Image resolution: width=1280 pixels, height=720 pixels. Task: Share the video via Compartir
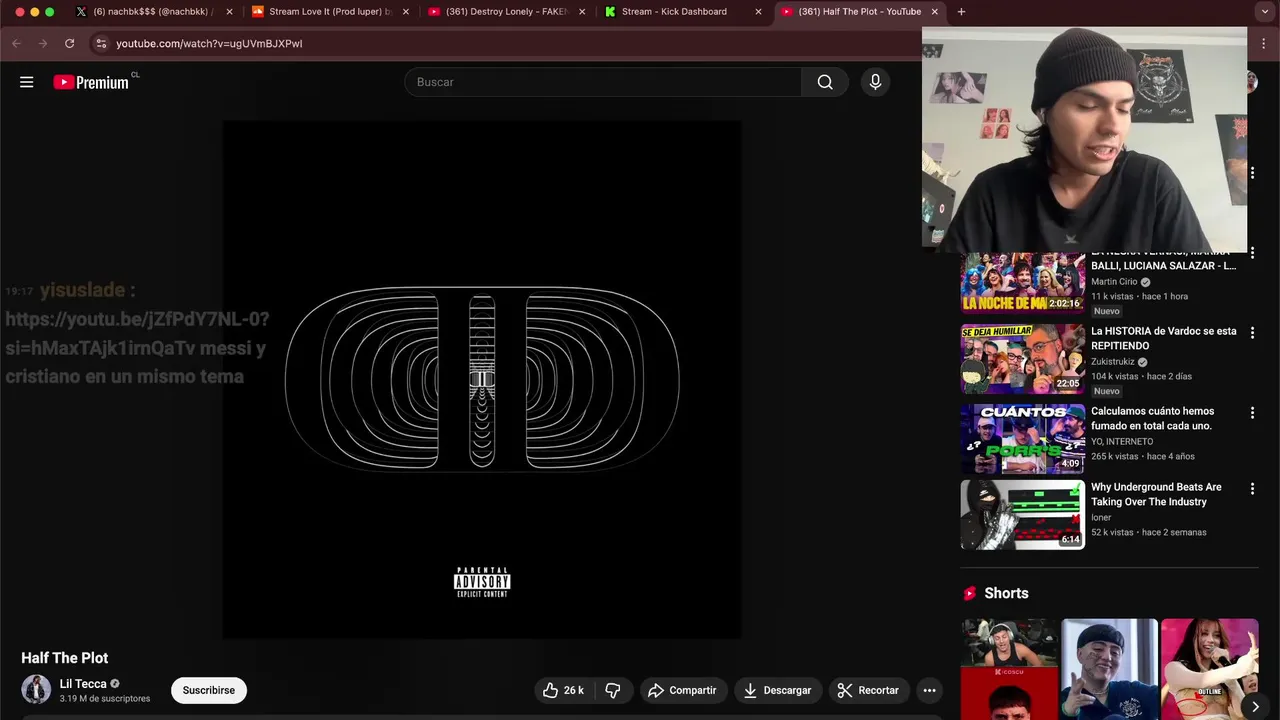pyautogui.click(x=682, y=690)
